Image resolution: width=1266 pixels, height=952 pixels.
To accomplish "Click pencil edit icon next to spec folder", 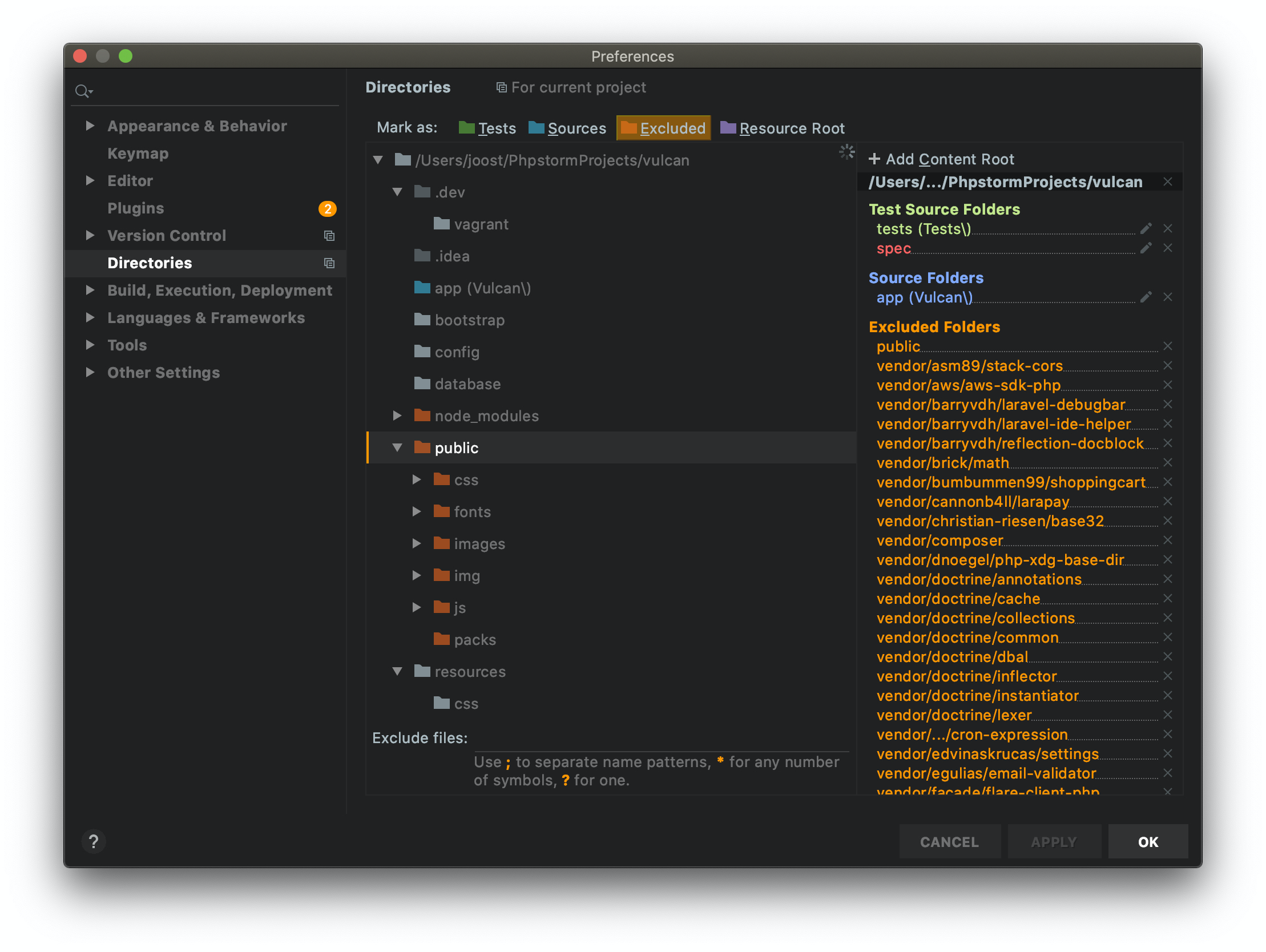I will 1145,248.
